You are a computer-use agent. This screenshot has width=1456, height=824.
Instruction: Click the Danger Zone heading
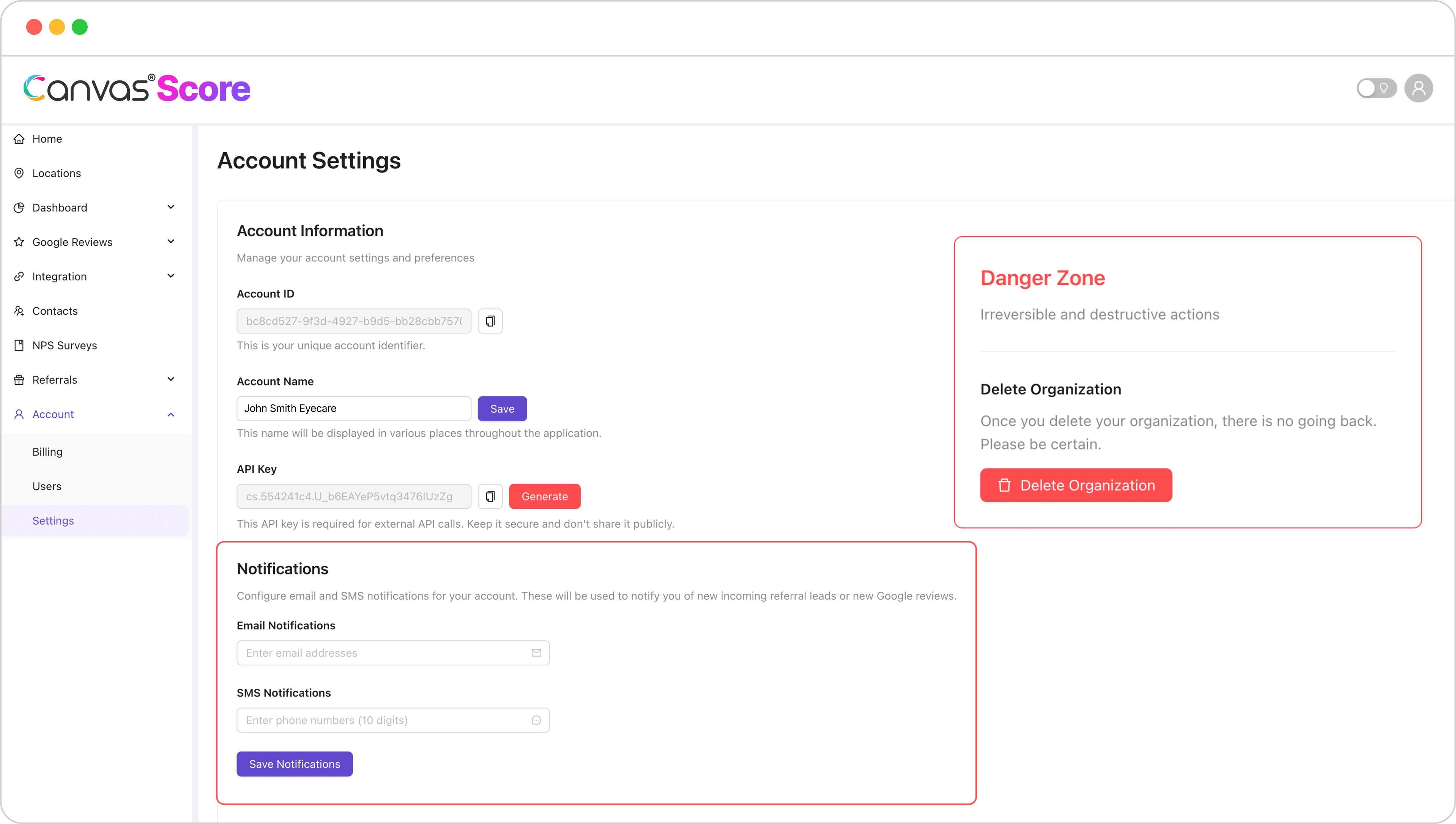[x=1043, y=278]
